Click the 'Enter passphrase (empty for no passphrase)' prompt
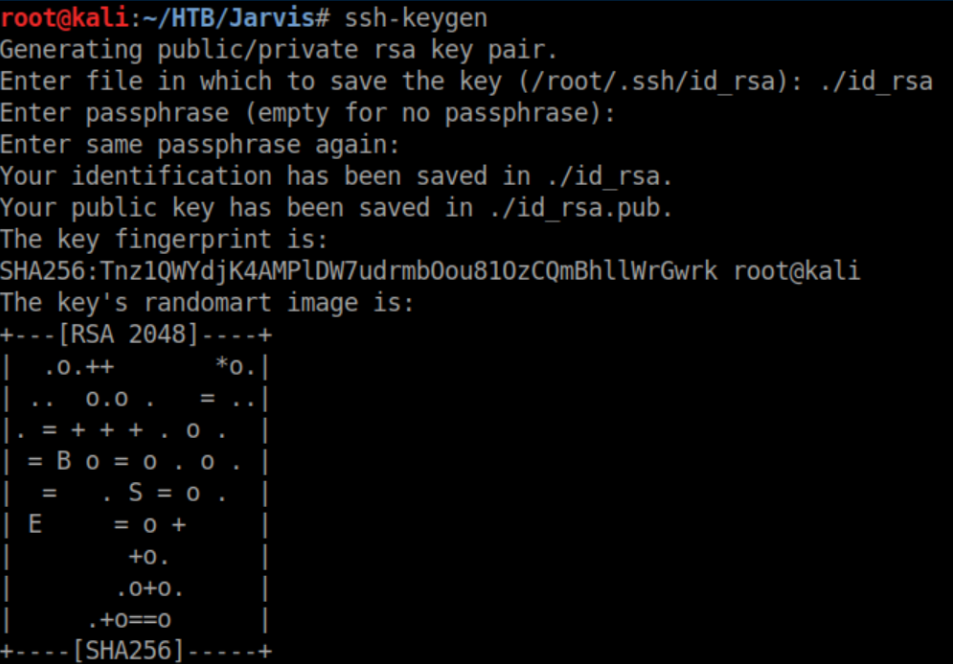The image size is (953, 664). pos(307,113)
